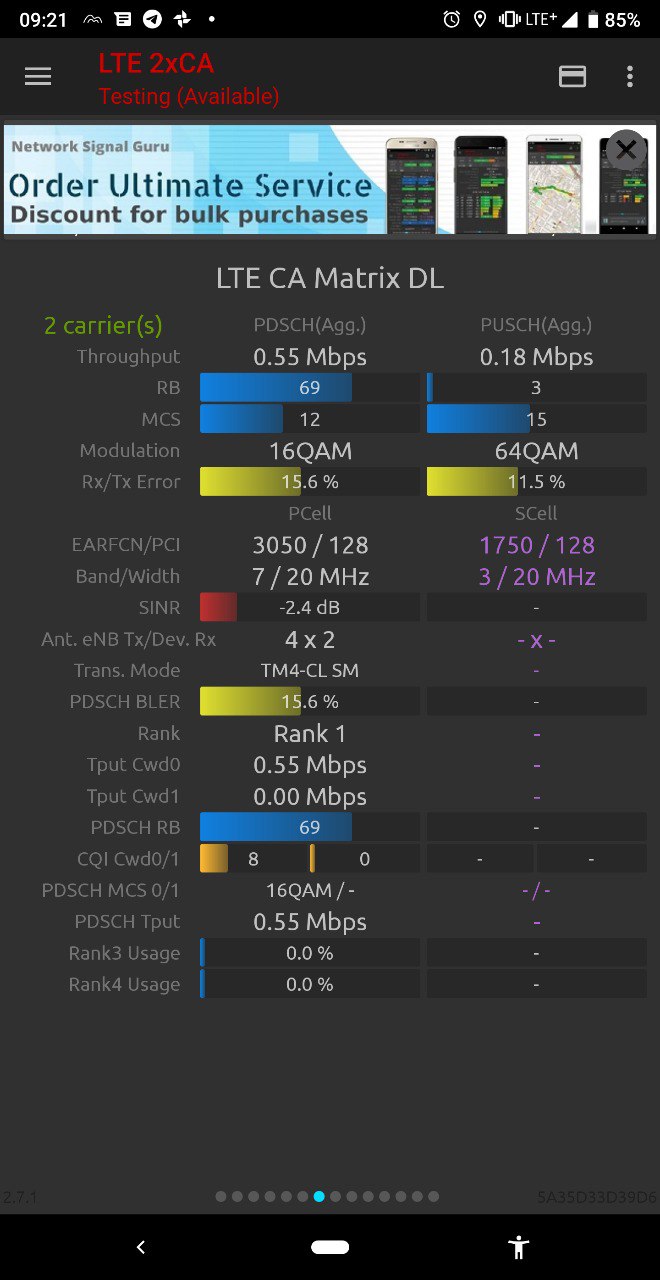Tap the card view icon in header
Screen dimensions: 660x1280
573,77
